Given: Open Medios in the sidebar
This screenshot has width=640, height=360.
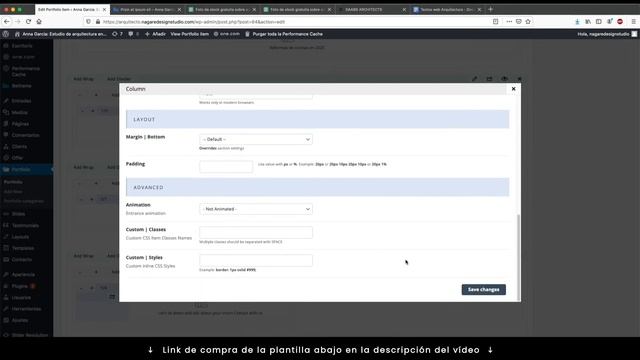Looking at the screenshot, I should (20, 112).
